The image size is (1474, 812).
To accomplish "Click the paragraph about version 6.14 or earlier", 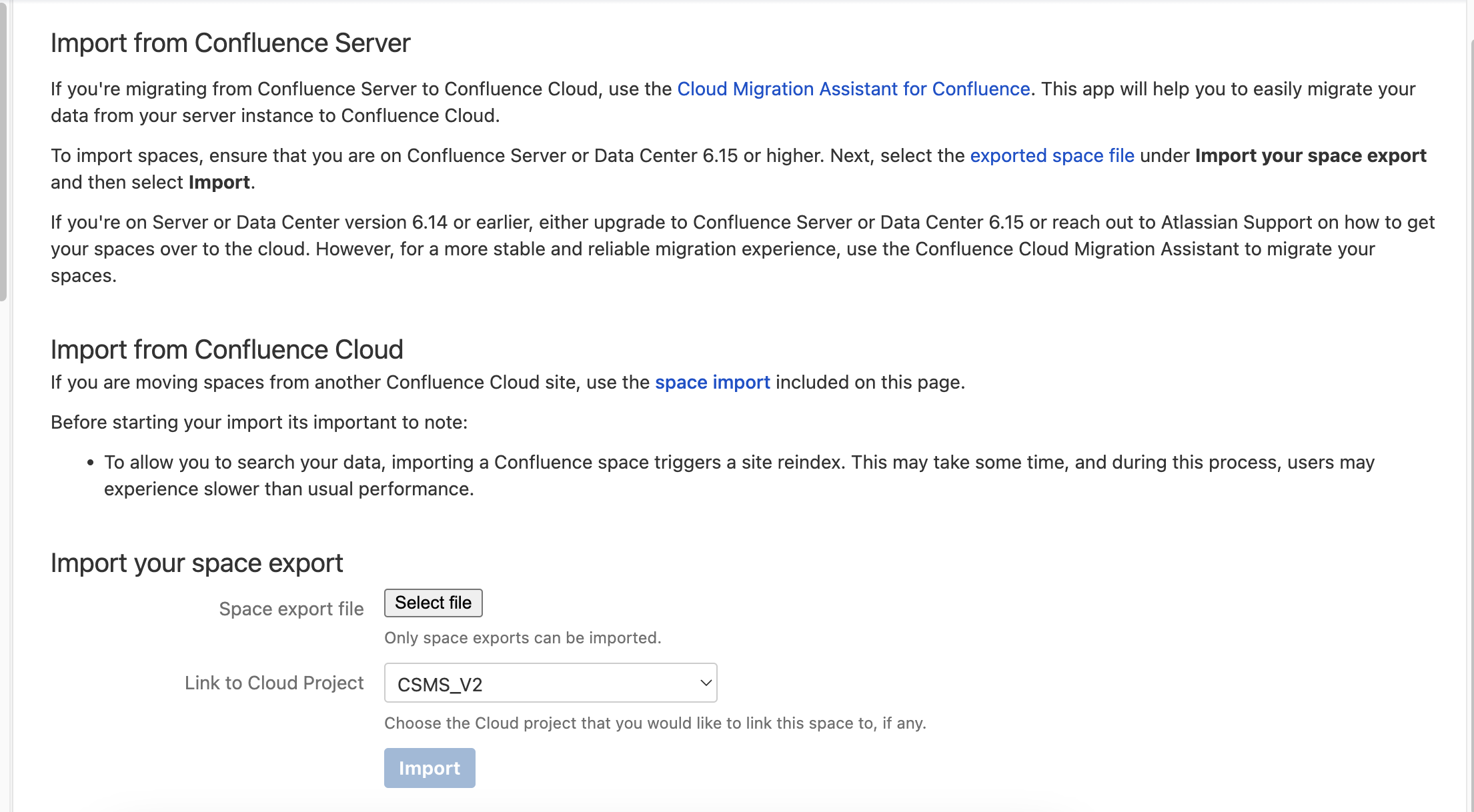I will (742, 249).
